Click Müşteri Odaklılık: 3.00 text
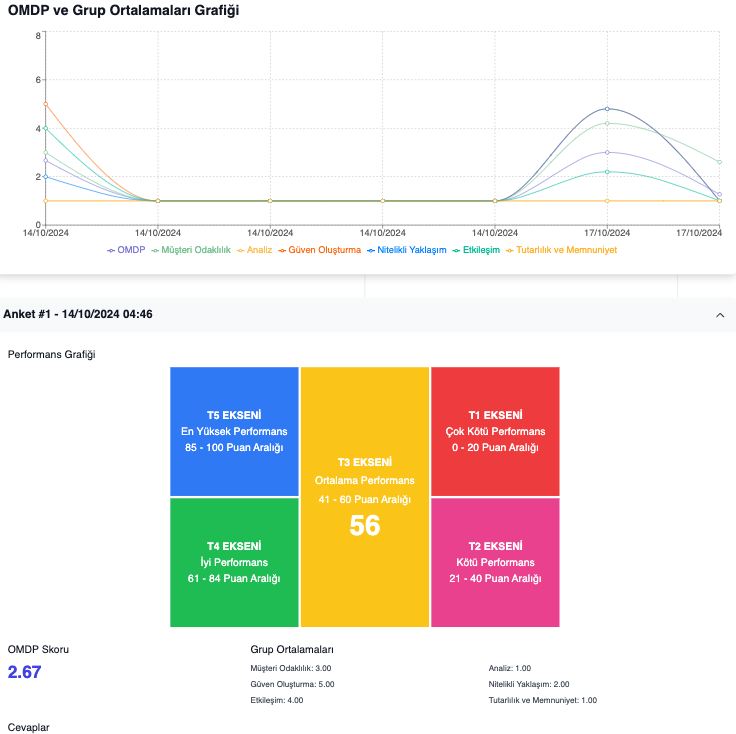This screenshot has height=734, width=736. 291,668
